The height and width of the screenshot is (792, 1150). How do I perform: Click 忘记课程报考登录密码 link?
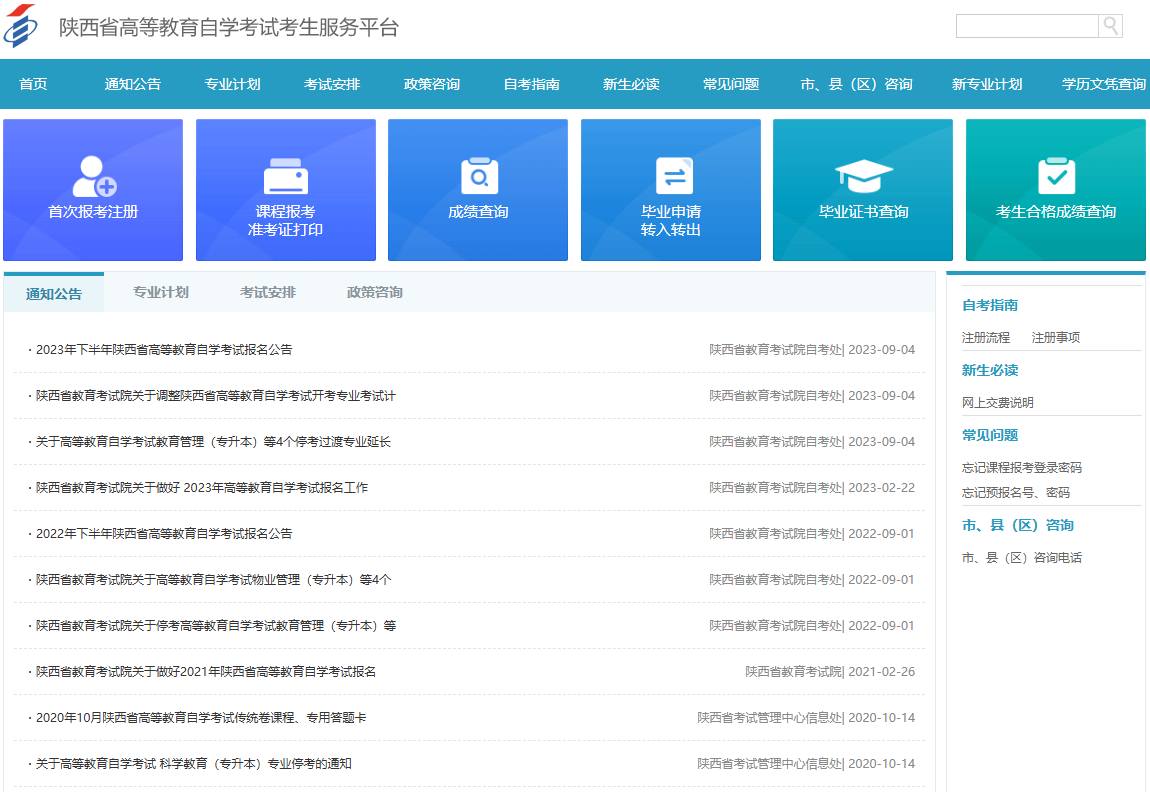point(1019,468)
